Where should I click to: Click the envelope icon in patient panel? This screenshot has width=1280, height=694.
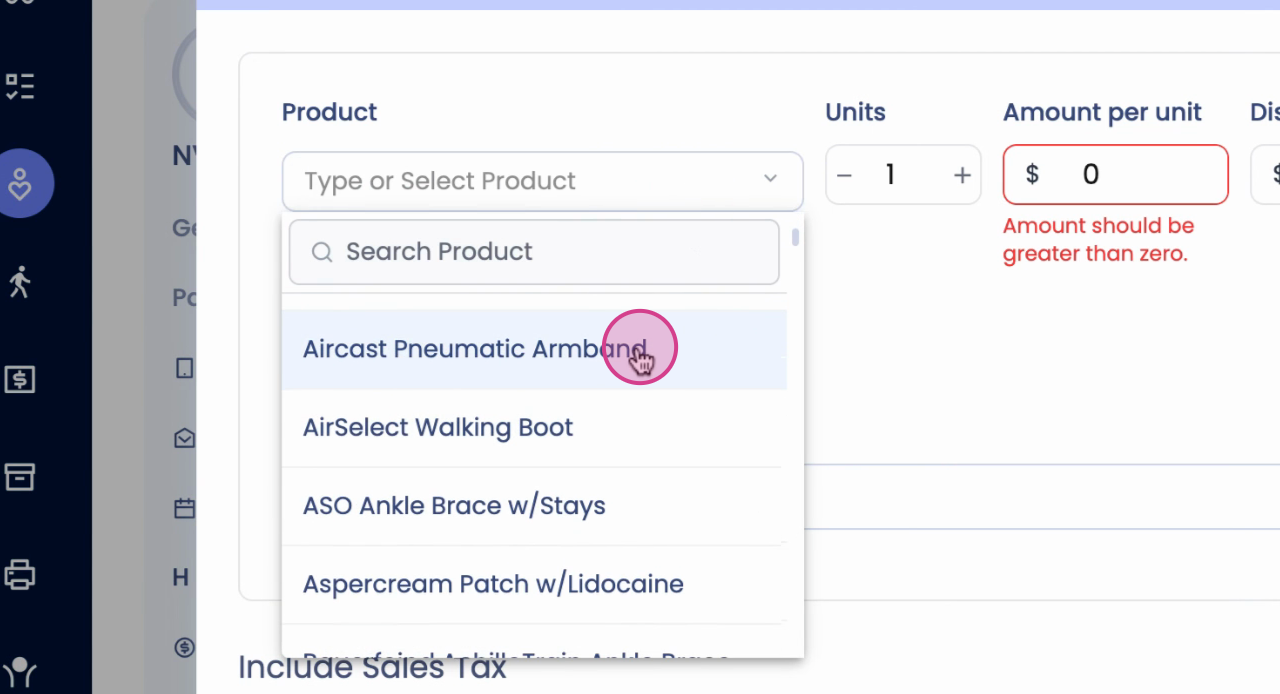click(x=184, y=438)
